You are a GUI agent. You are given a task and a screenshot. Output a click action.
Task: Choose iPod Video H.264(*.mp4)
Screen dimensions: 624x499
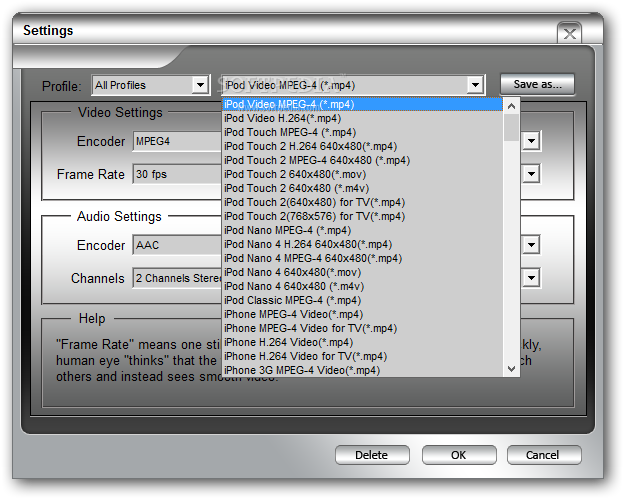coord(363,118)
